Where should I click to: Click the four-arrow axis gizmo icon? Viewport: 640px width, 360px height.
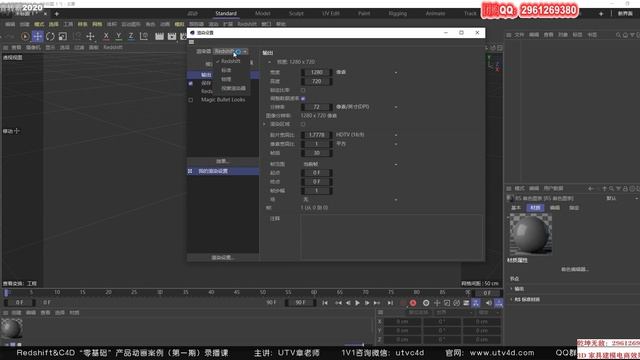90,37
